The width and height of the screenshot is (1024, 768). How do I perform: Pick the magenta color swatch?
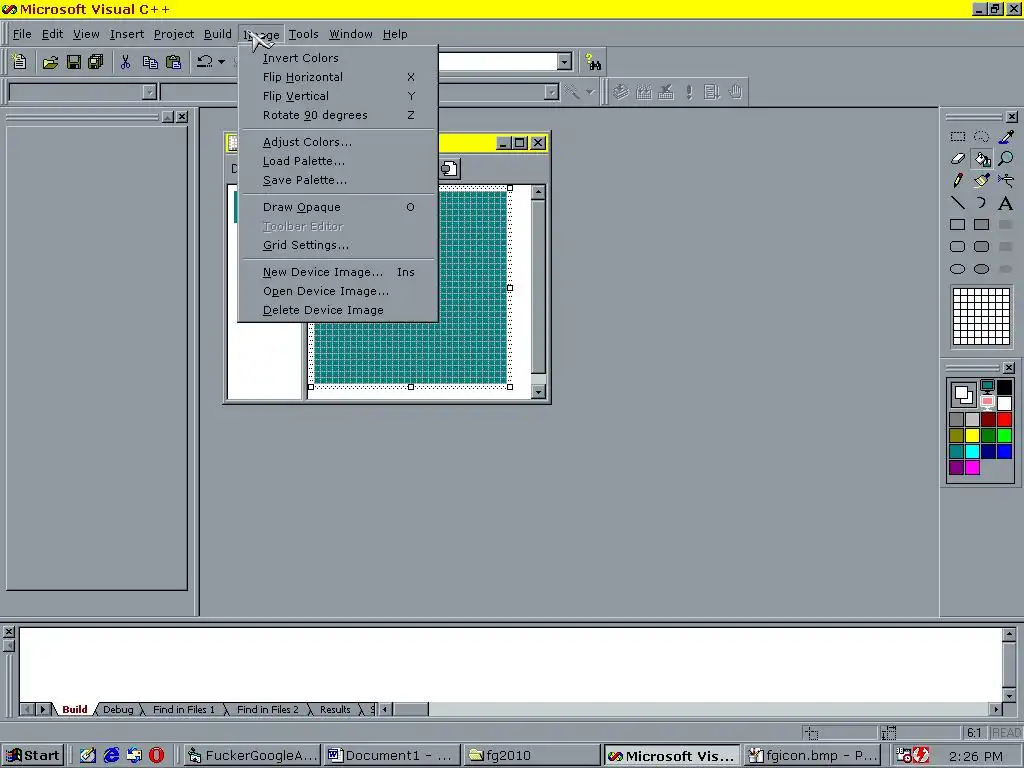pyautogui.click(x=972, y=467)
